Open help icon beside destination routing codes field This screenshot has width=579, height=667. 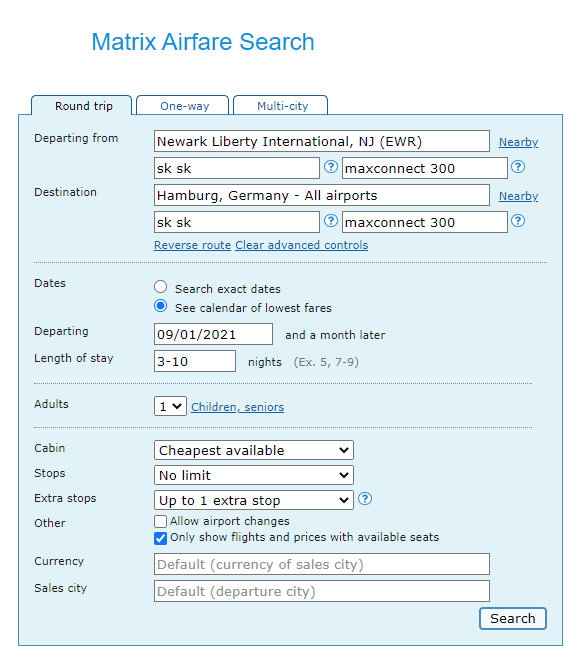(331, 221)
